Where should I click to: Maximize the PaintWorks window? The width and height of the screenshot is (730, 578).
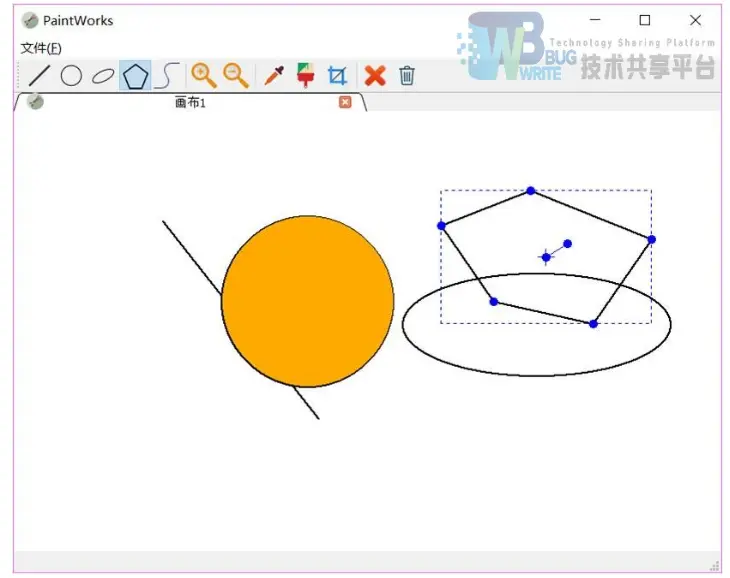pos(645,20)
